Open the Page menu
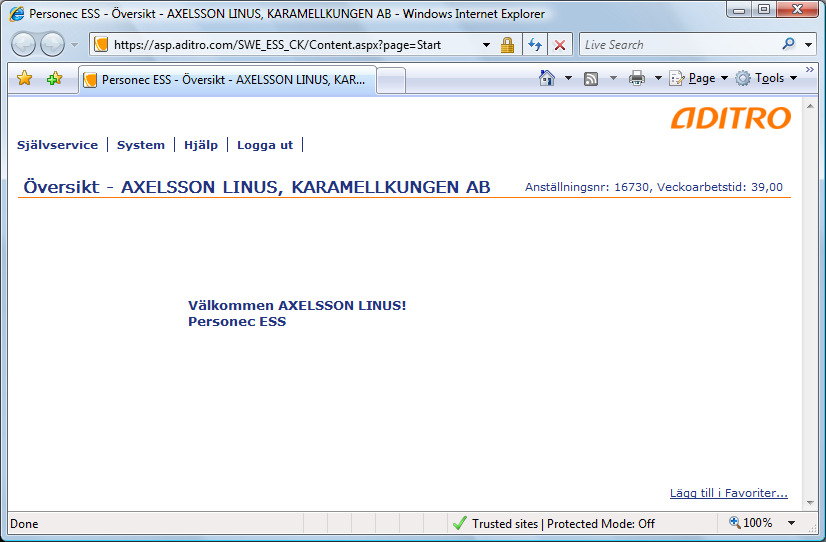Screen dimensions: 826x542 699,78
